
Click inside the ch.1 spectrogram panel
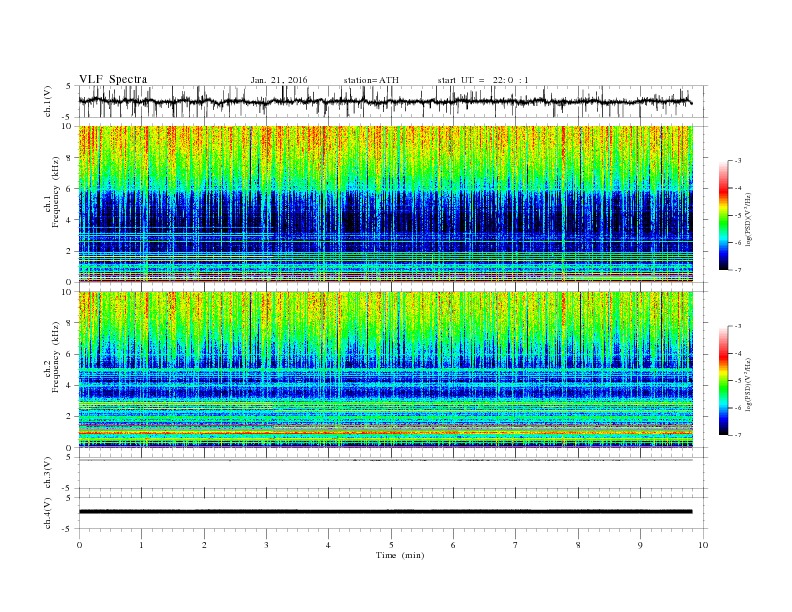point(386,204)
